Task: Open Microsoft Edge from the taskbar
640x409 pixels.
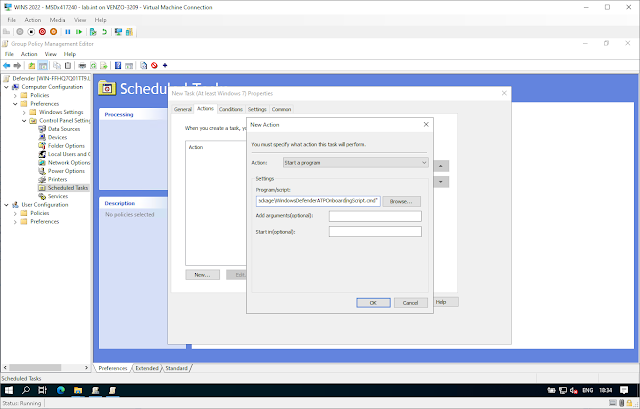Action: coord(61,390)
